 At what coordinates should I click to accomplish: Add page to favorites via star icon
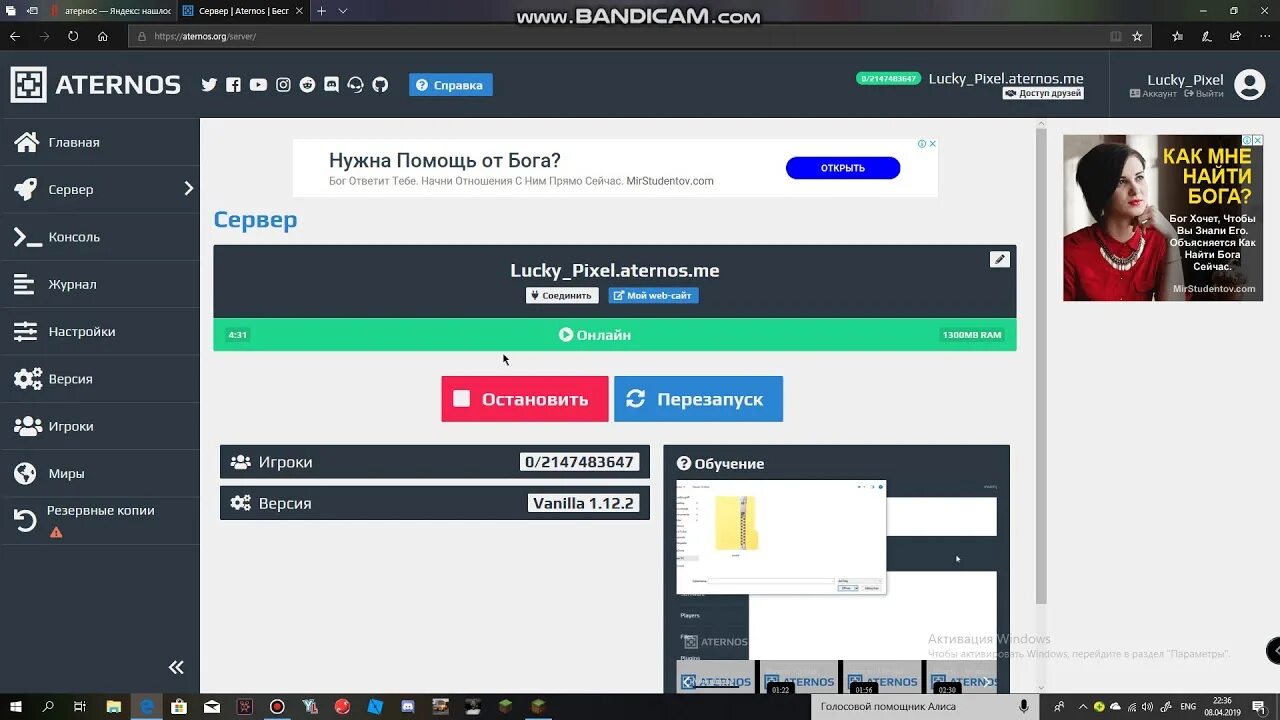(x=1137, y=36)
